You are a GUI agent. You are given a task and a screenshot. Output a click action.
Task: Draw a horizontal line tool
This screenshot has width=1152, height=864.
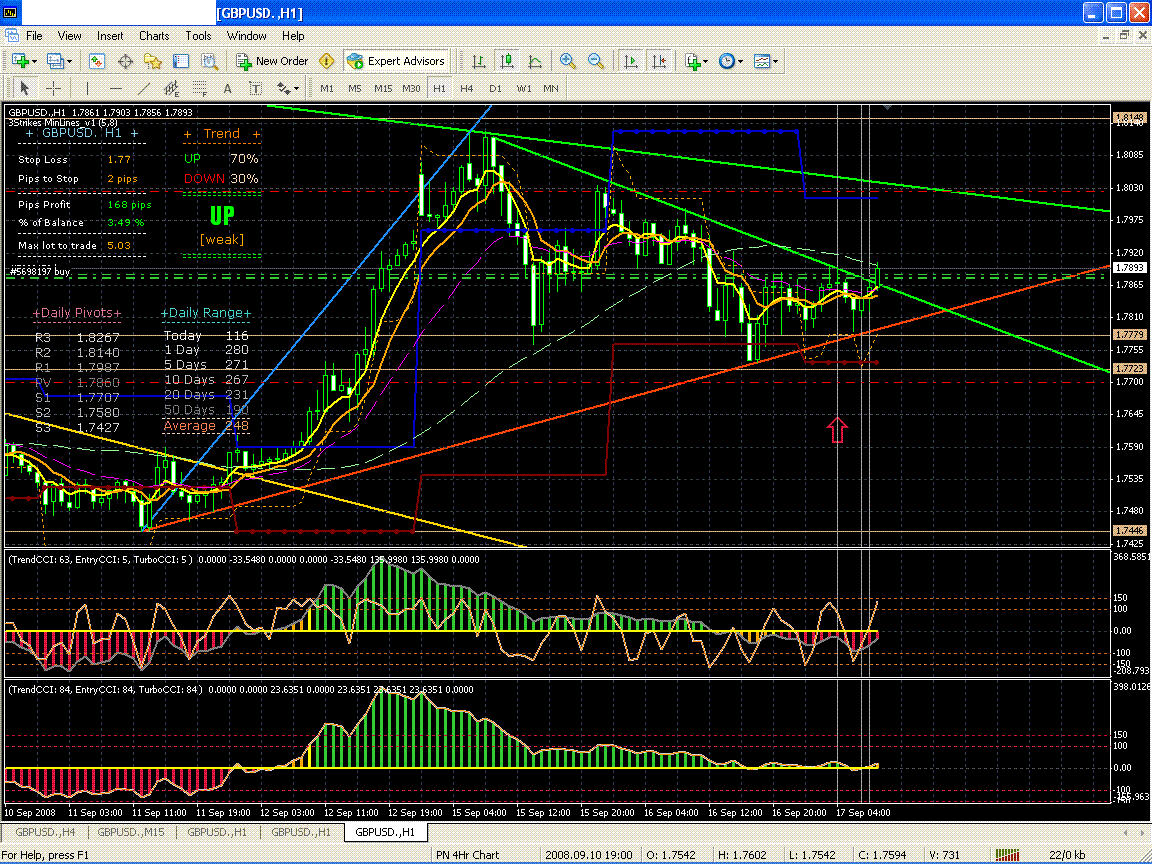[x=115, y=89]
